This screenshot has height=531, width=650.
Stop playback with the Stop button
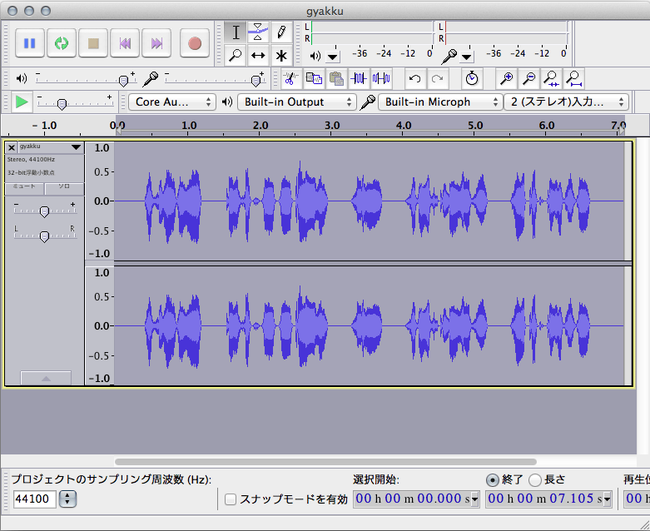click(x=93, y=43)
